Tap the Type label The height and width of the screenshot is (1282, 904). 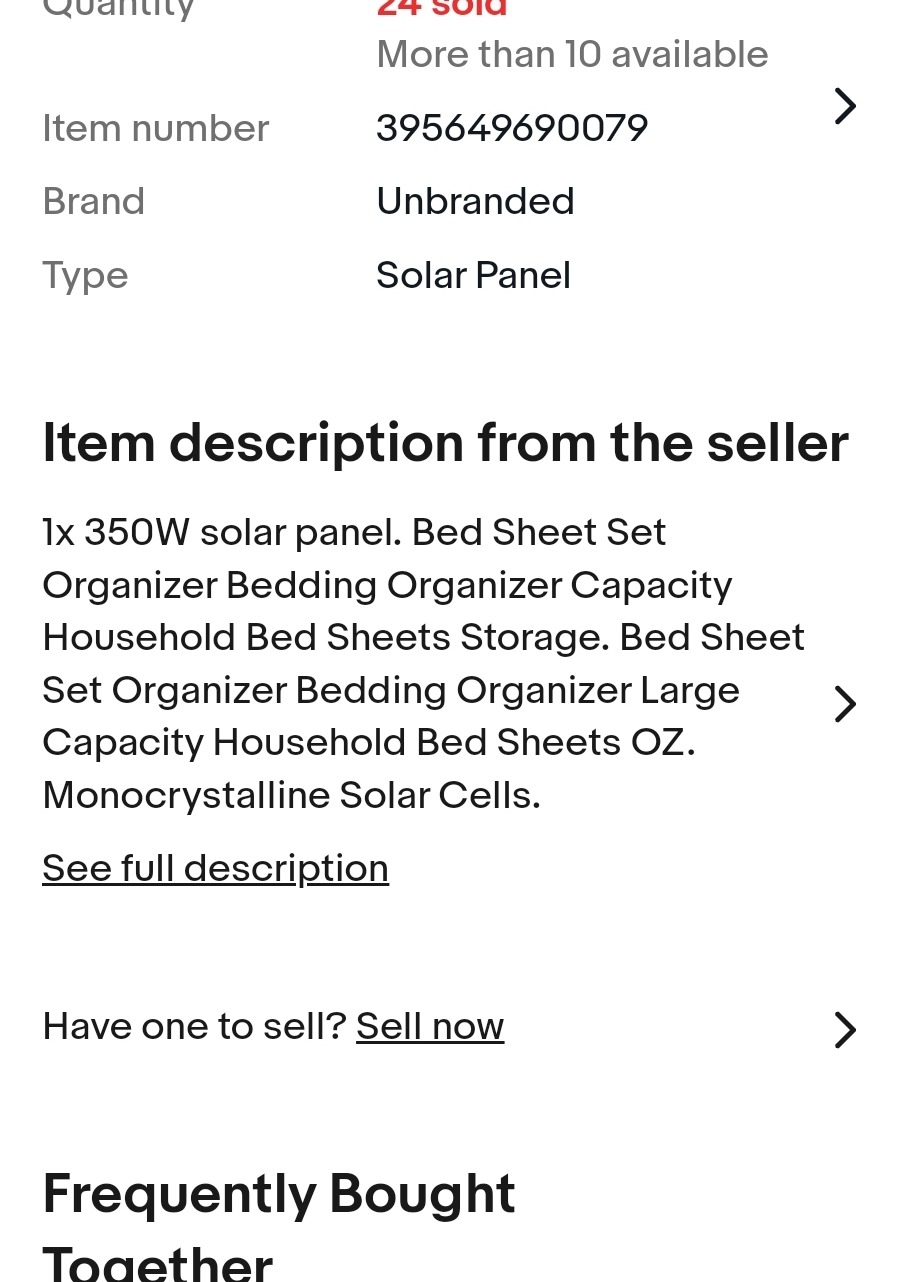85,277
